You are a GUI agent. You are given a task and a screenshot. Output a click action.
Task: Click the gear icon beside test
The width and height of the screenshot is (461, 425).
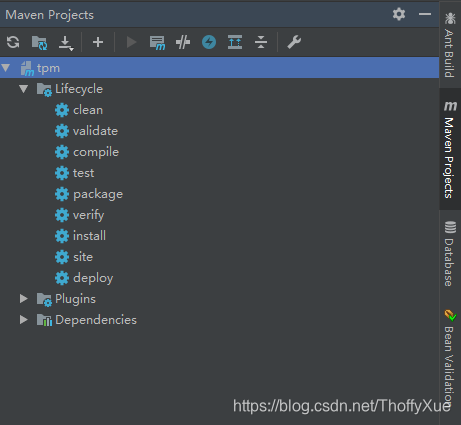point(62,173)
